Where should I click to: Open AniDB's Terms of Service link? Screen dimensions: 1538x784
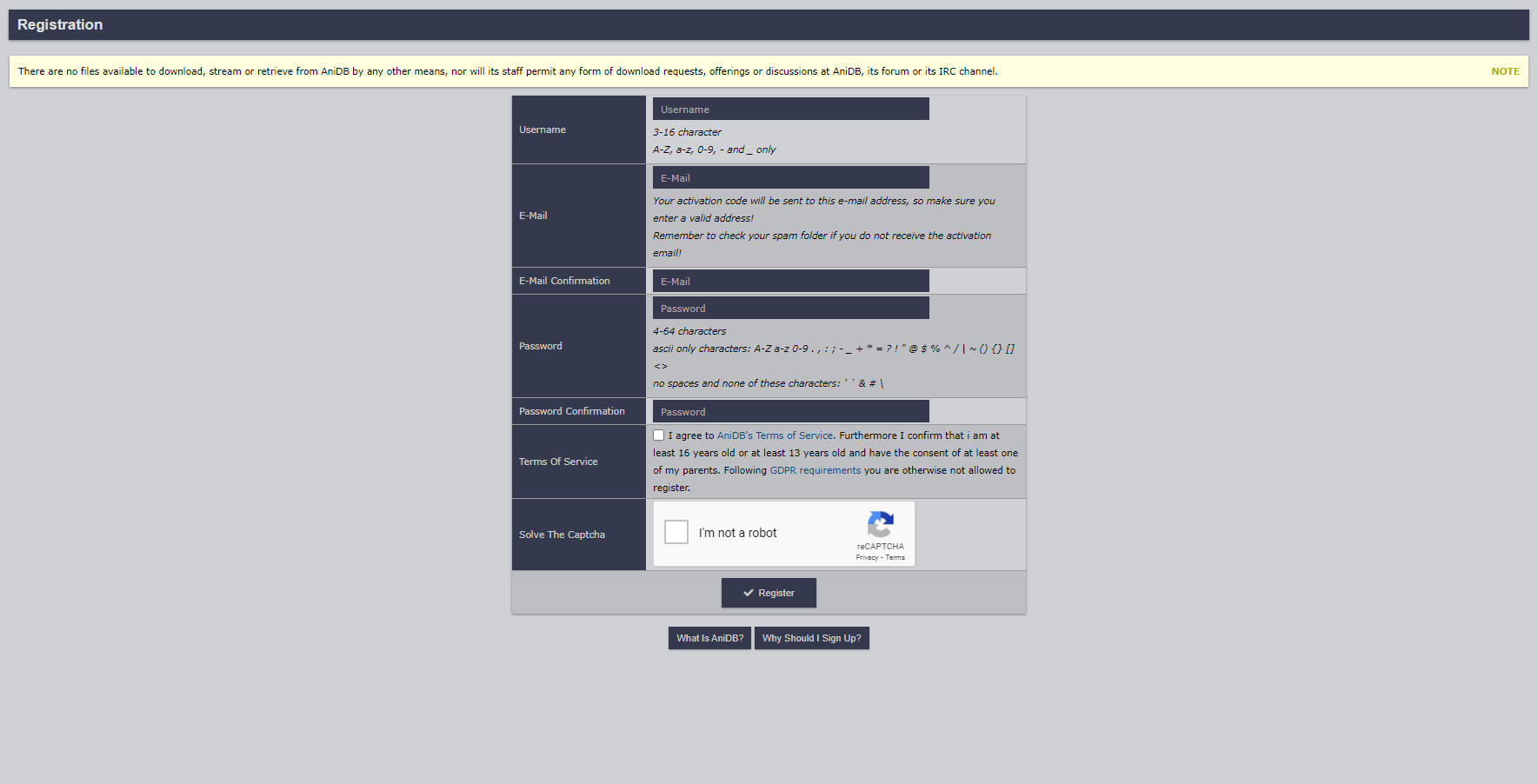click(x=775, y=435)
